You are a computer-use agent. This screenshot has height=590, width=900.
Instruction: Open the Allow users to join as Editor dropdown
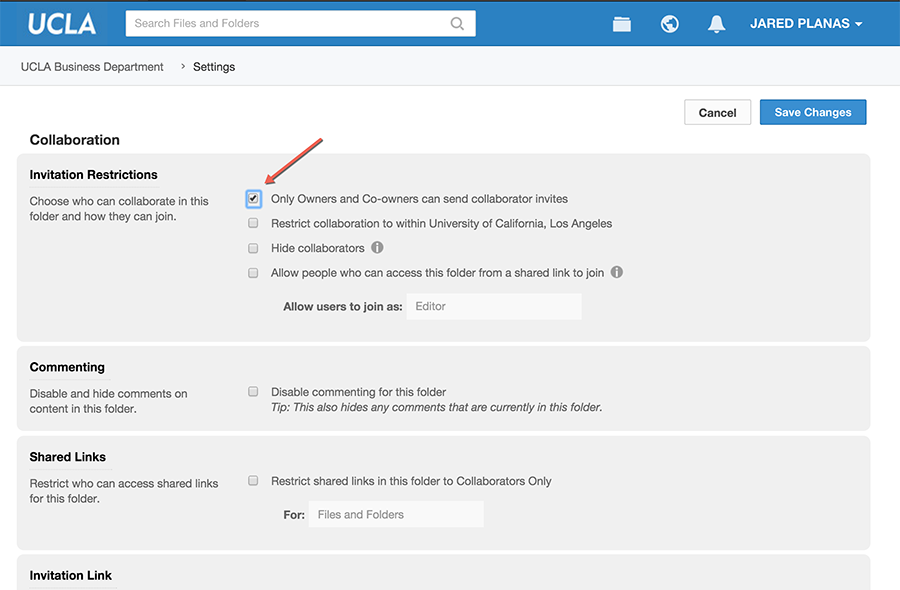[494, 306]
